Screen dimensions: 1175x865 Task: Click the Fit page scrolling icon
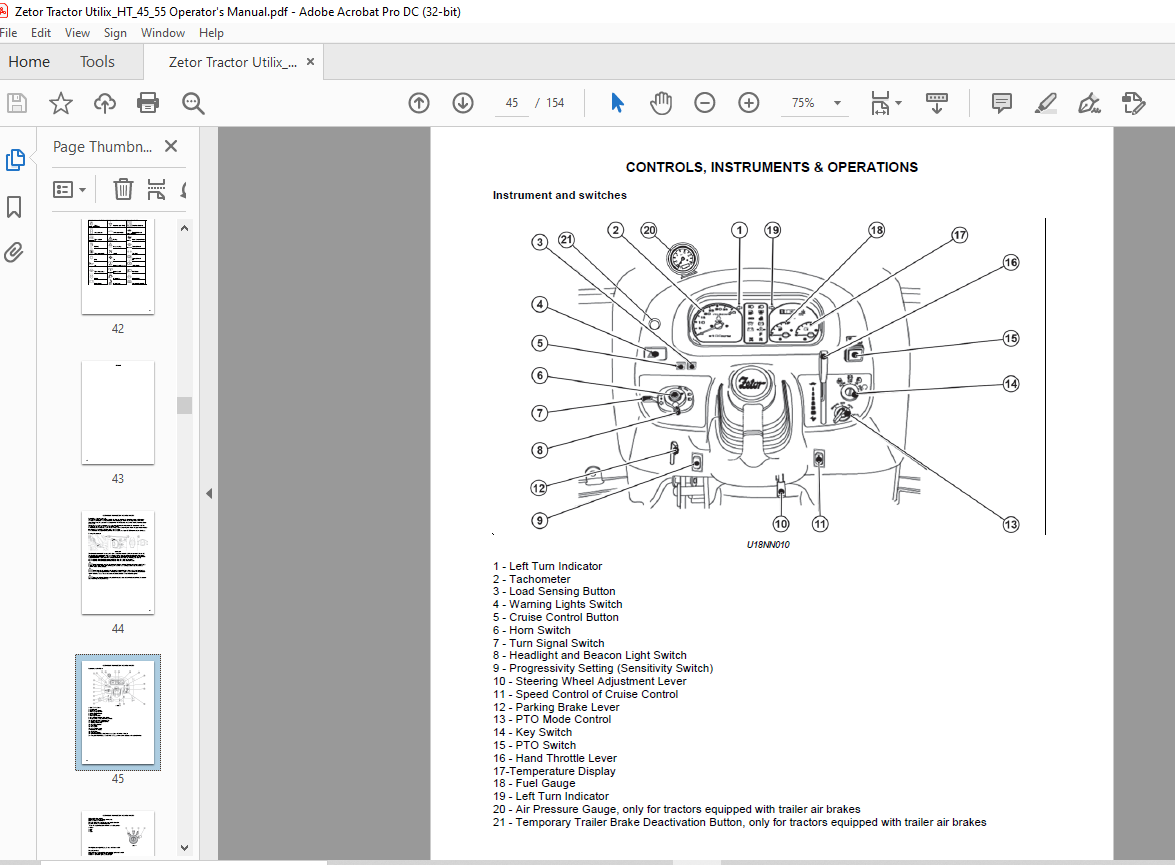pos(881,103)
